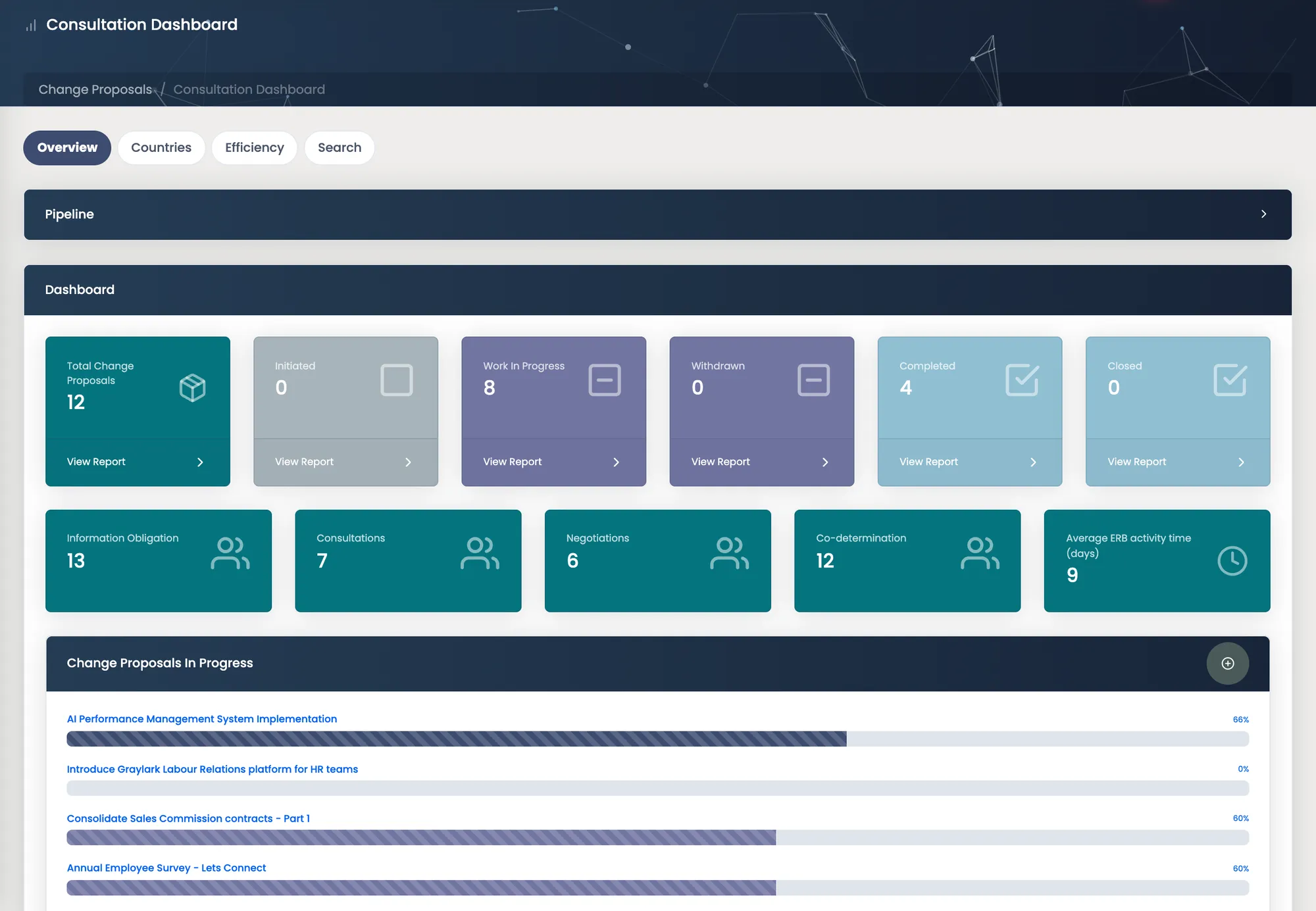Open View Report chevron on Closed card
Image resolution: width=1316 pixels, height=911 pixels.
pos(1241,462)
